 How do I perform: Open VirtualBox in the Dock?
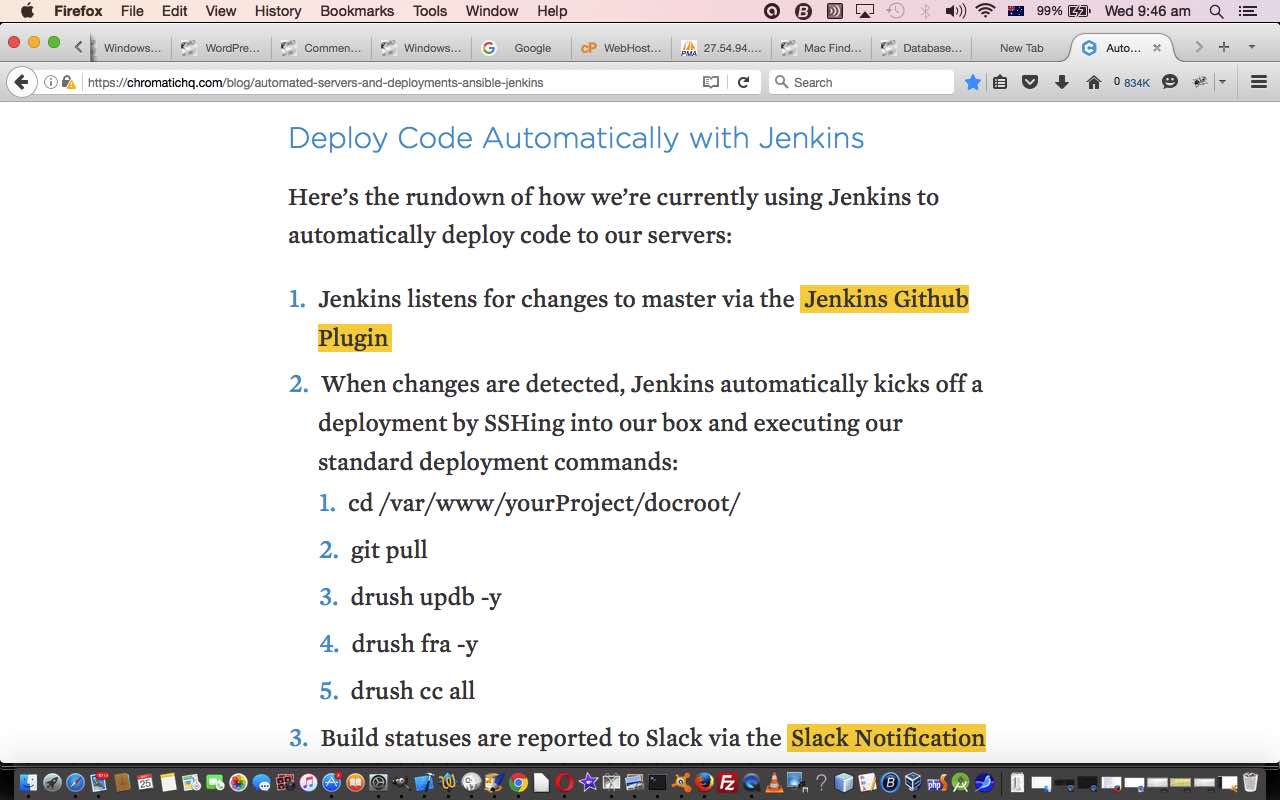(913, 783)
